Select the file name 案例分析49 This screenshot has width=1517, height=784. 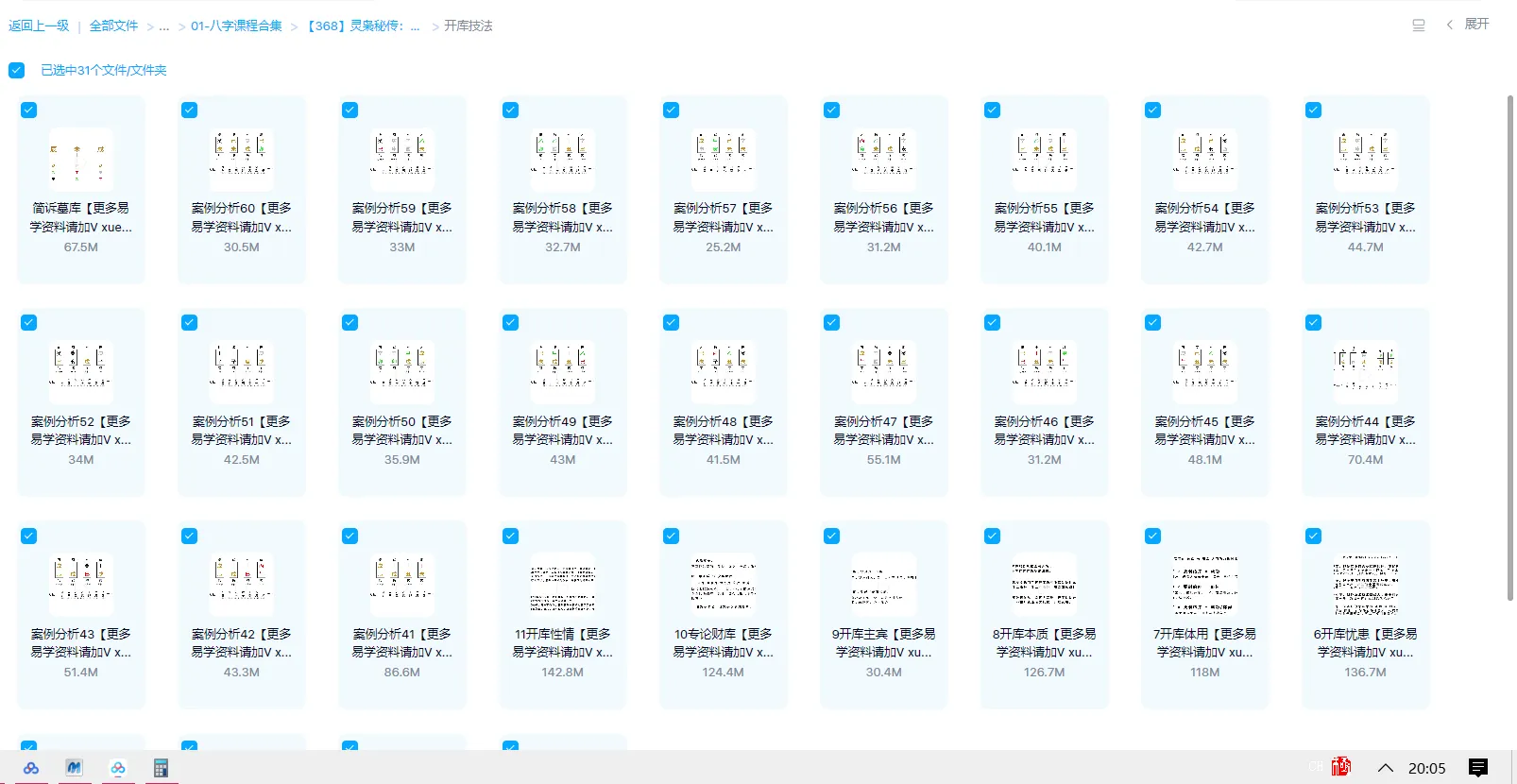(563, 430)
